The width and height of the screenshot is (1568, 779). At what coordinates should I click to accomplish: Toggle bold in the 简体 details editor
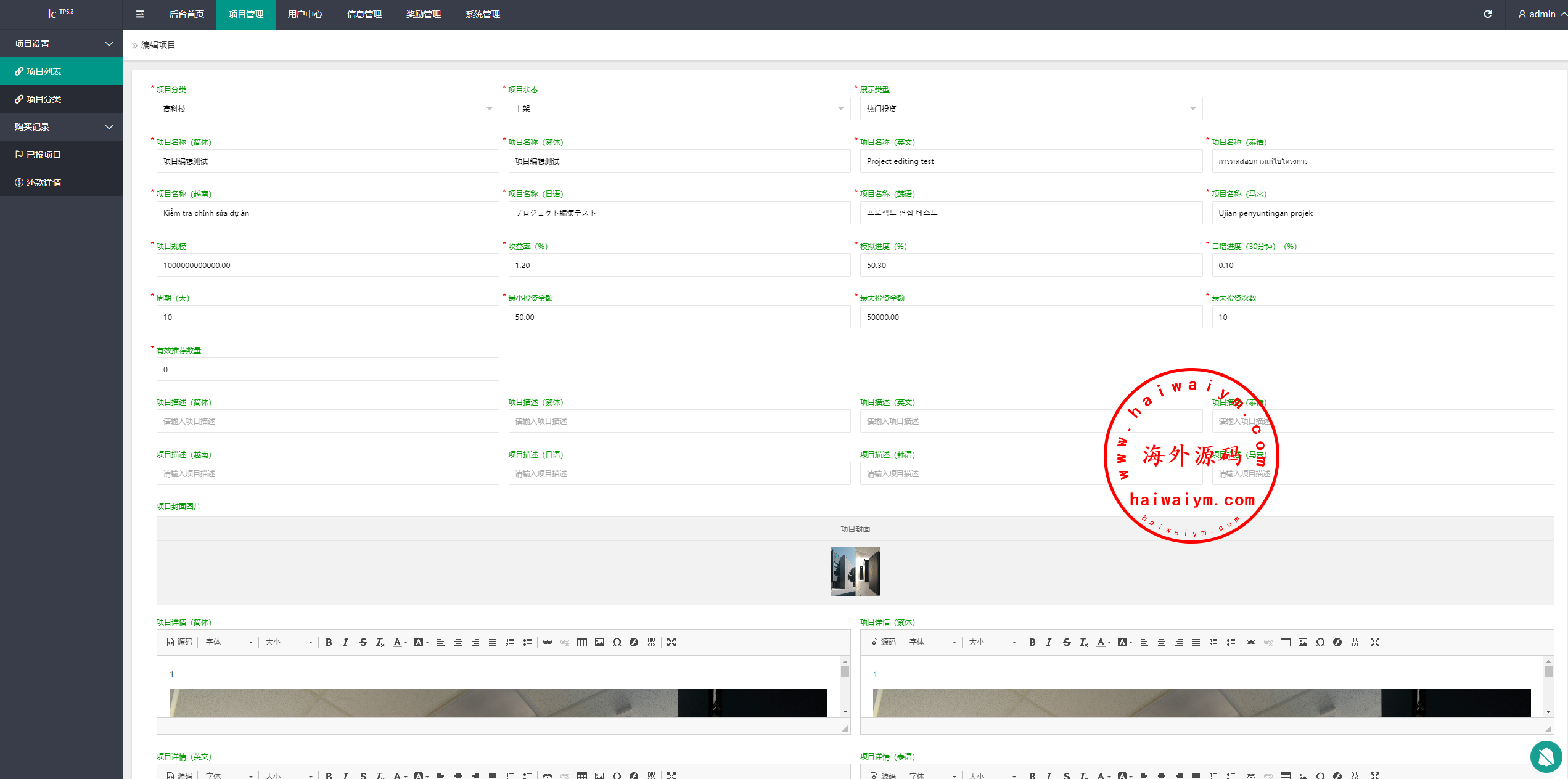click(329, 642)
